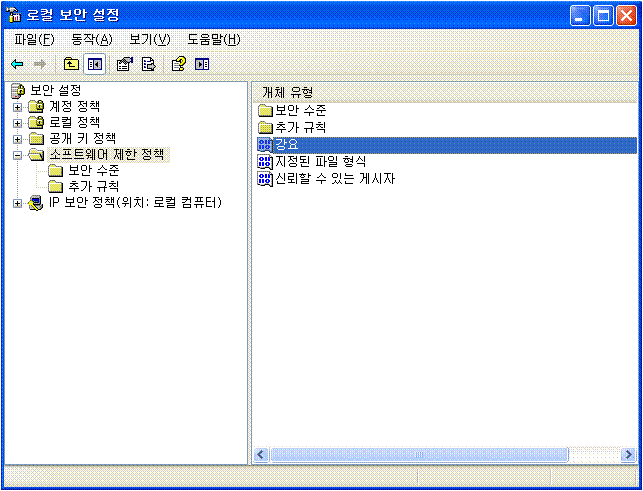Select the highlighted 강요 row text
Viewport: 643px width, 491px height.
[287, 145]
